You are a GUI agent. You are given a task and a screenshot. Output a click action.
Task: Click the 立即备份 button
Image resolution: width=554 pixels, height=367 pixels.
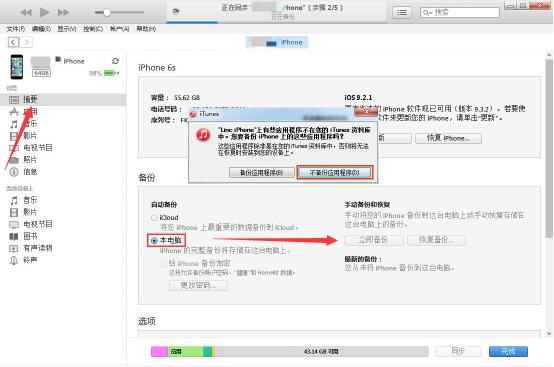(374, 240)
